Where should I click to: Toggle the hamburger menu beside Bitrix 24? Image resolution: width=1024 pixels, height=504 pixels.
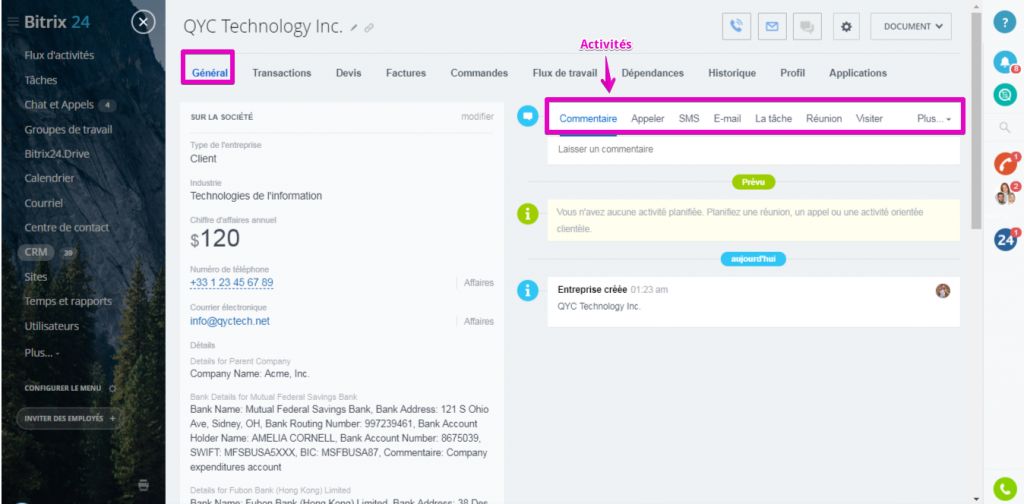coord(12,22)
